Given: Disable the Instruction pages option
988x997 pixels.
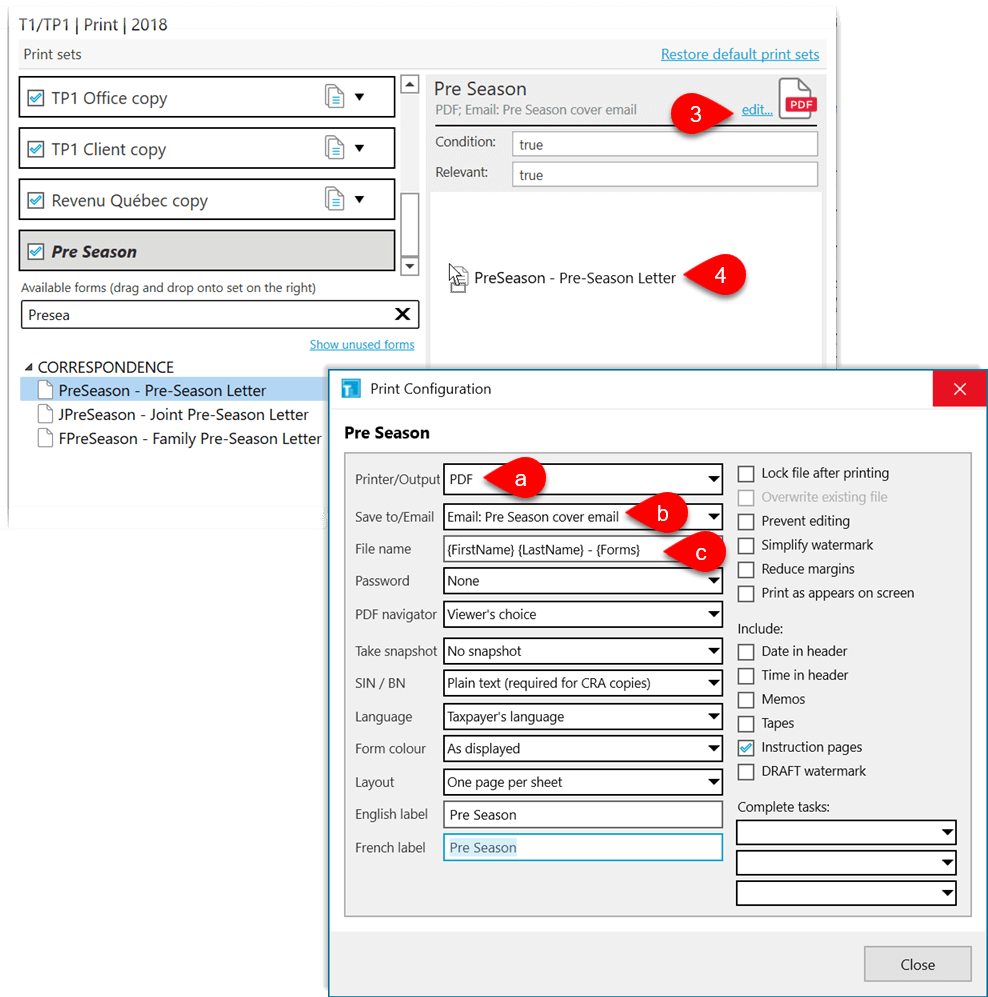Looking at the screenshot, I should pyautogui.click(x=745, y=747).
